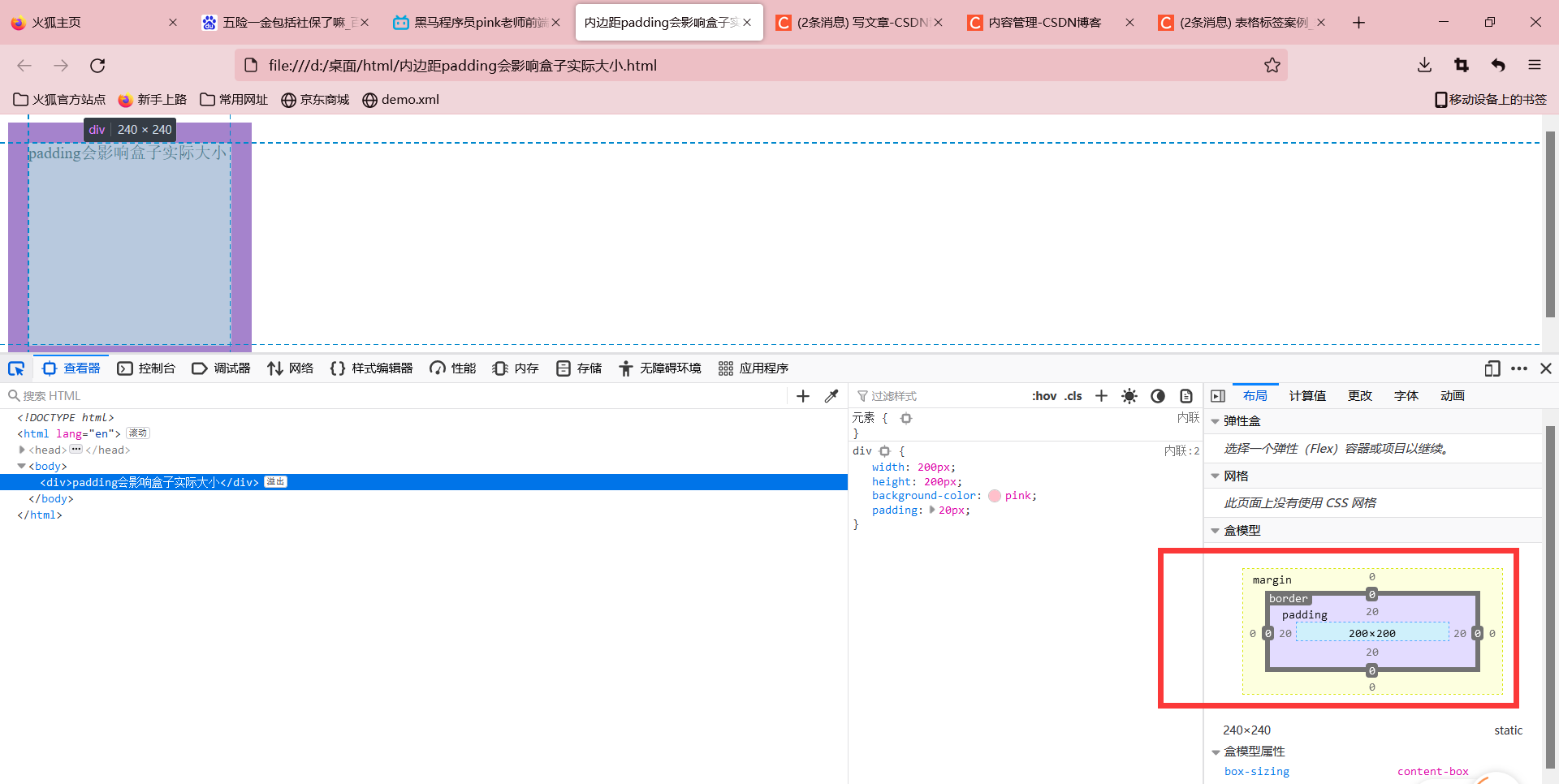This screenshot has height=784, width=1559.
Task: Bookmark this page with star icon
Action: (1272, 66)
